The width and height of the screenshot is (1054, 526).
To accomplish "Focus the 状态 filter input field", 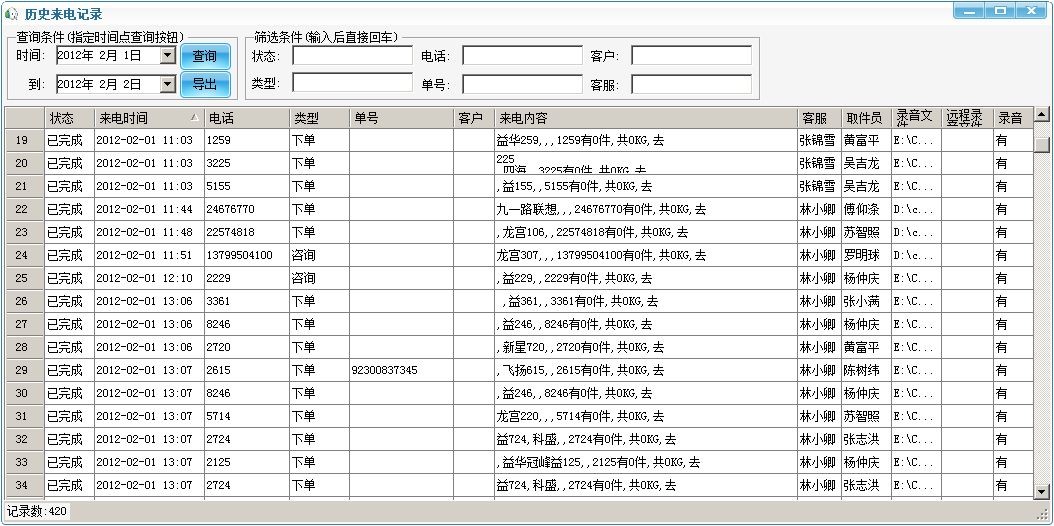I will pos(352,56).
